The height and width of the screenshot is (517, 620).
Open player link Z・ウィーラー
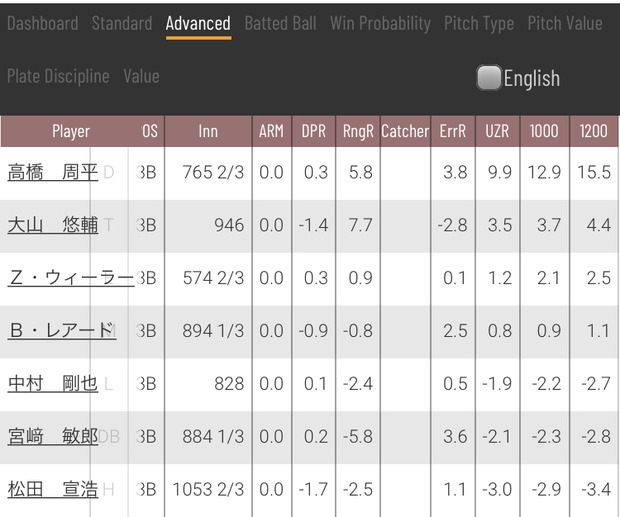point(71,278)
